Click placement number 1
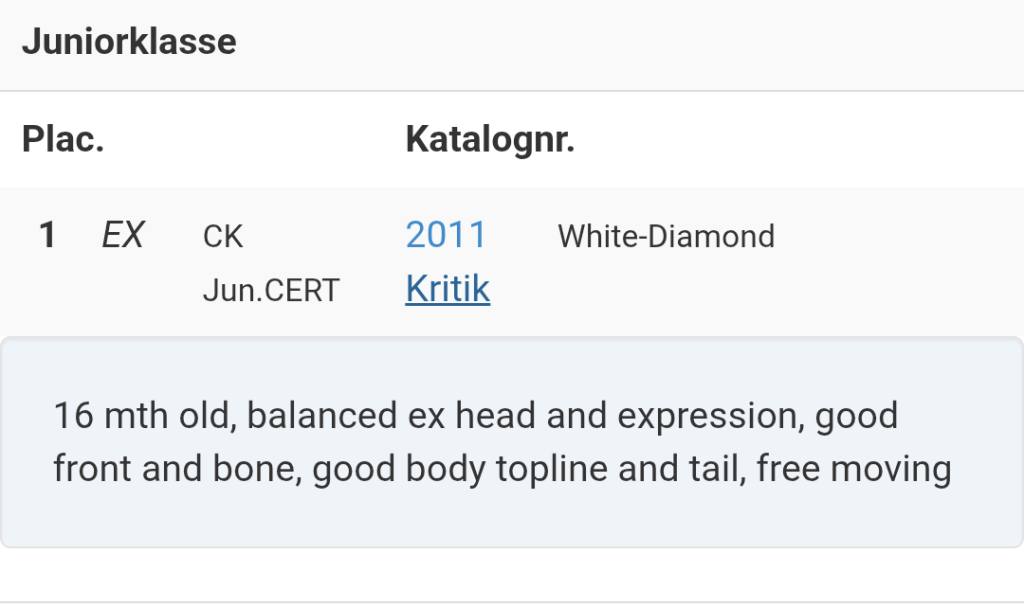The height and width of the screenshot is (608, 1024). (47, 236)
